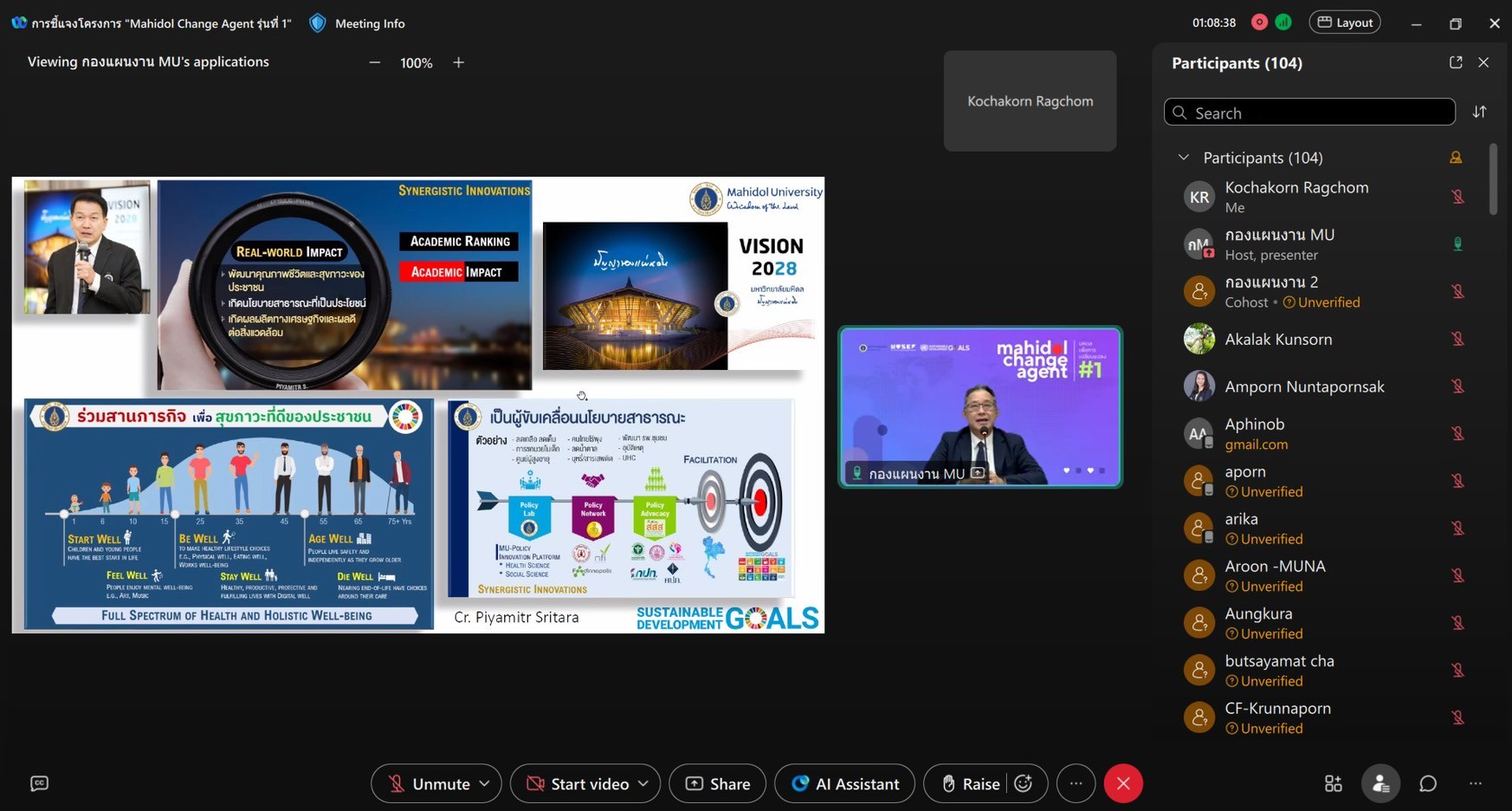This screenshot has height=811, width=1512.
Task: Sort the participants list
Action: 1480,112
